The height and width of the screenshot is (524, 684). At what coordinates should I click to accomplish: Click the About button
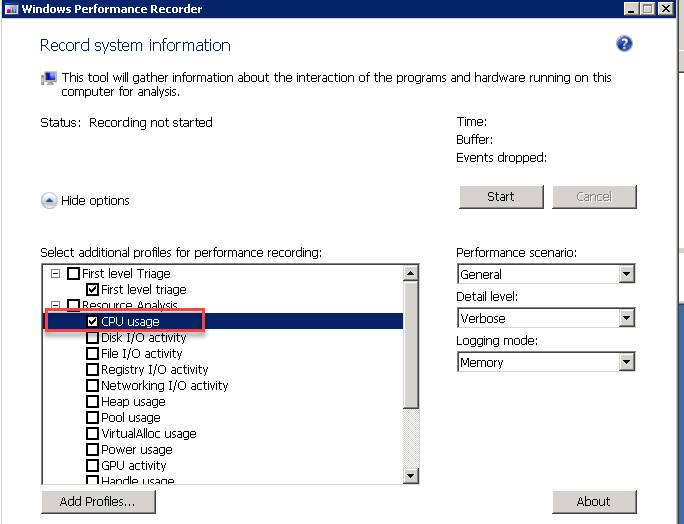[594, 502]
